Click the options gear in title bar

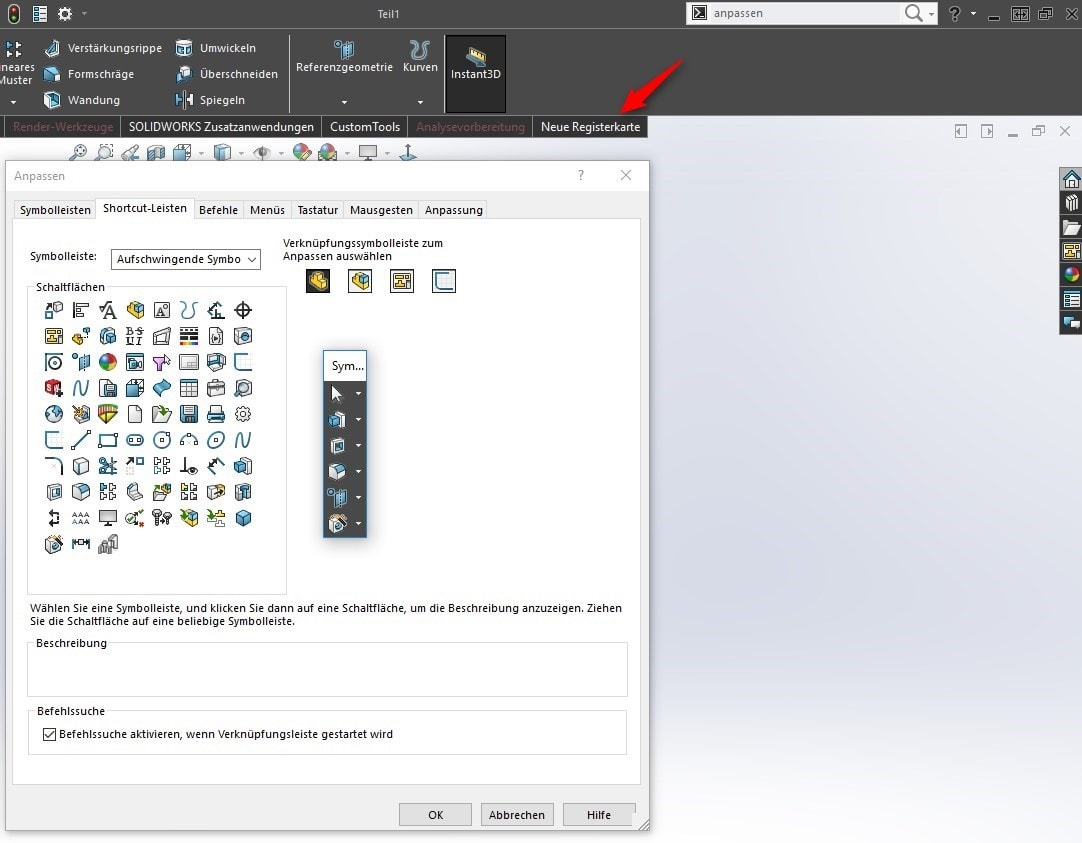[65, 13]
